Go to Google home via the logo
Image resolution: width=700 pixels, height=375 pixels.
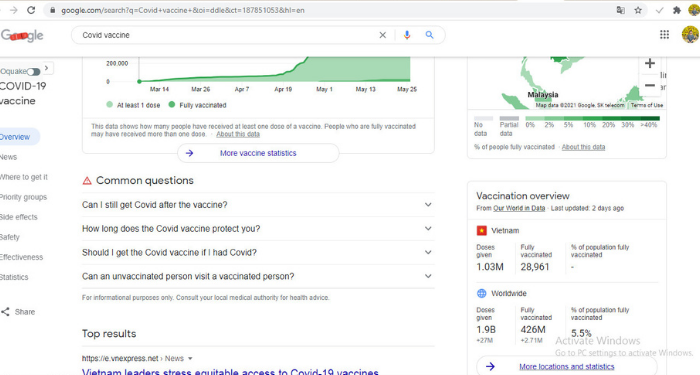coord(22,35)
